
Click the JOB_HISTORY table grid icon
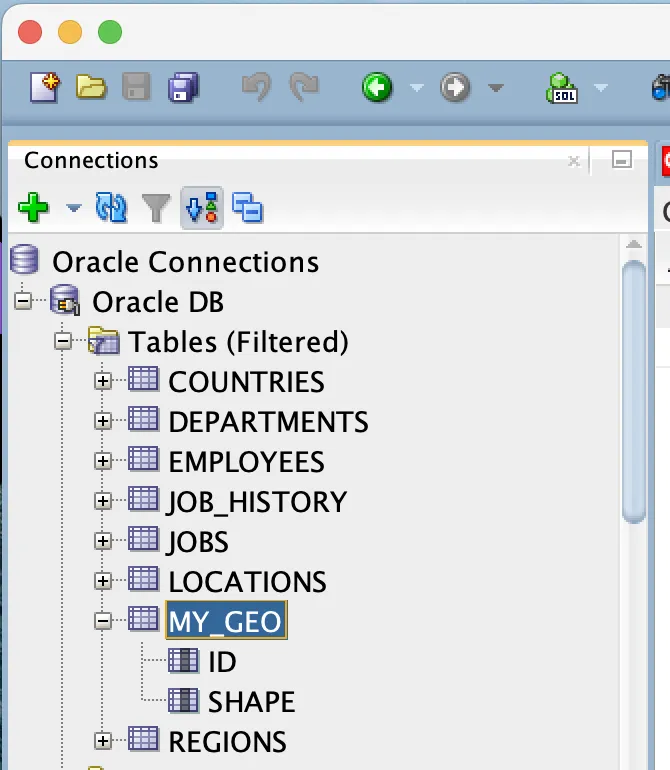(143, 499)
